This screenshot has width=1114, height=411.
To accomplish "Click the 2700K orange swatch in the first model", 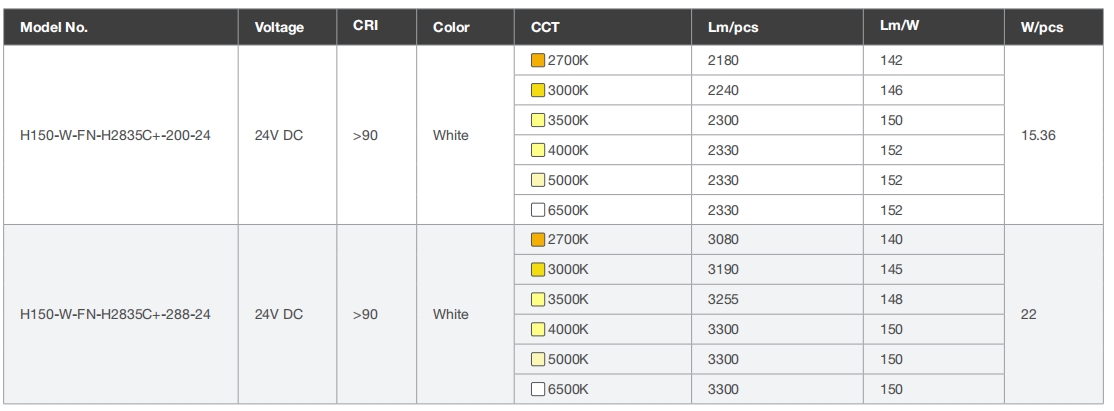I will [538, 60].
